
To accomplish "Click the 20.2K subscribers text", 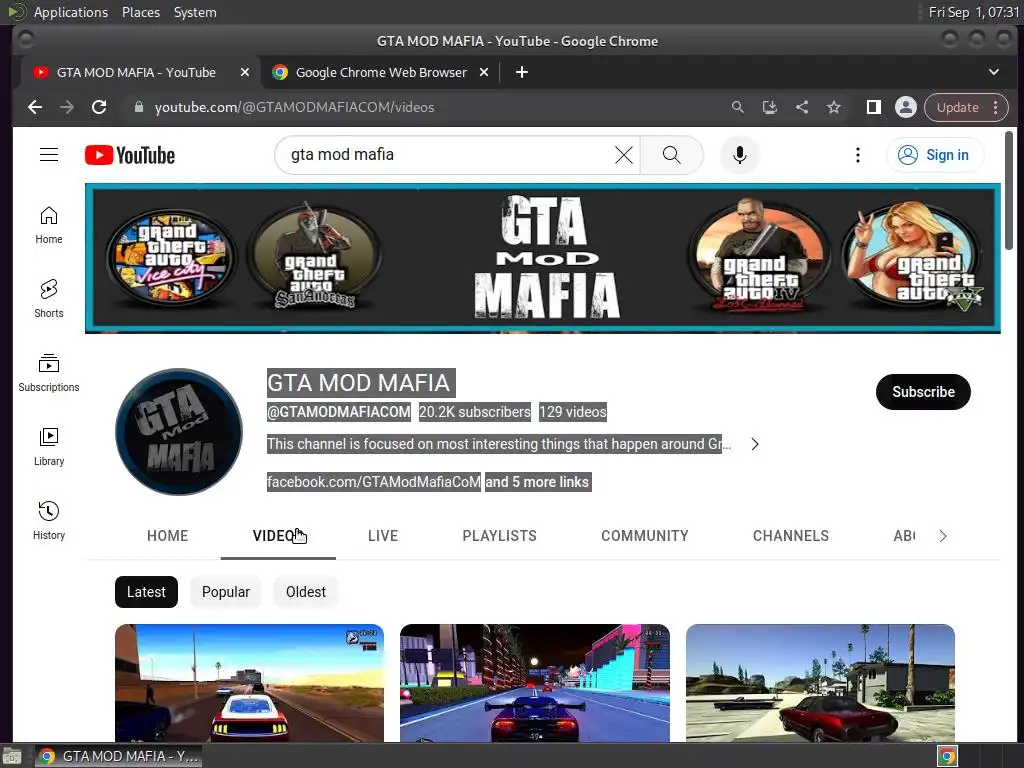I will click(x=475, y=412).
